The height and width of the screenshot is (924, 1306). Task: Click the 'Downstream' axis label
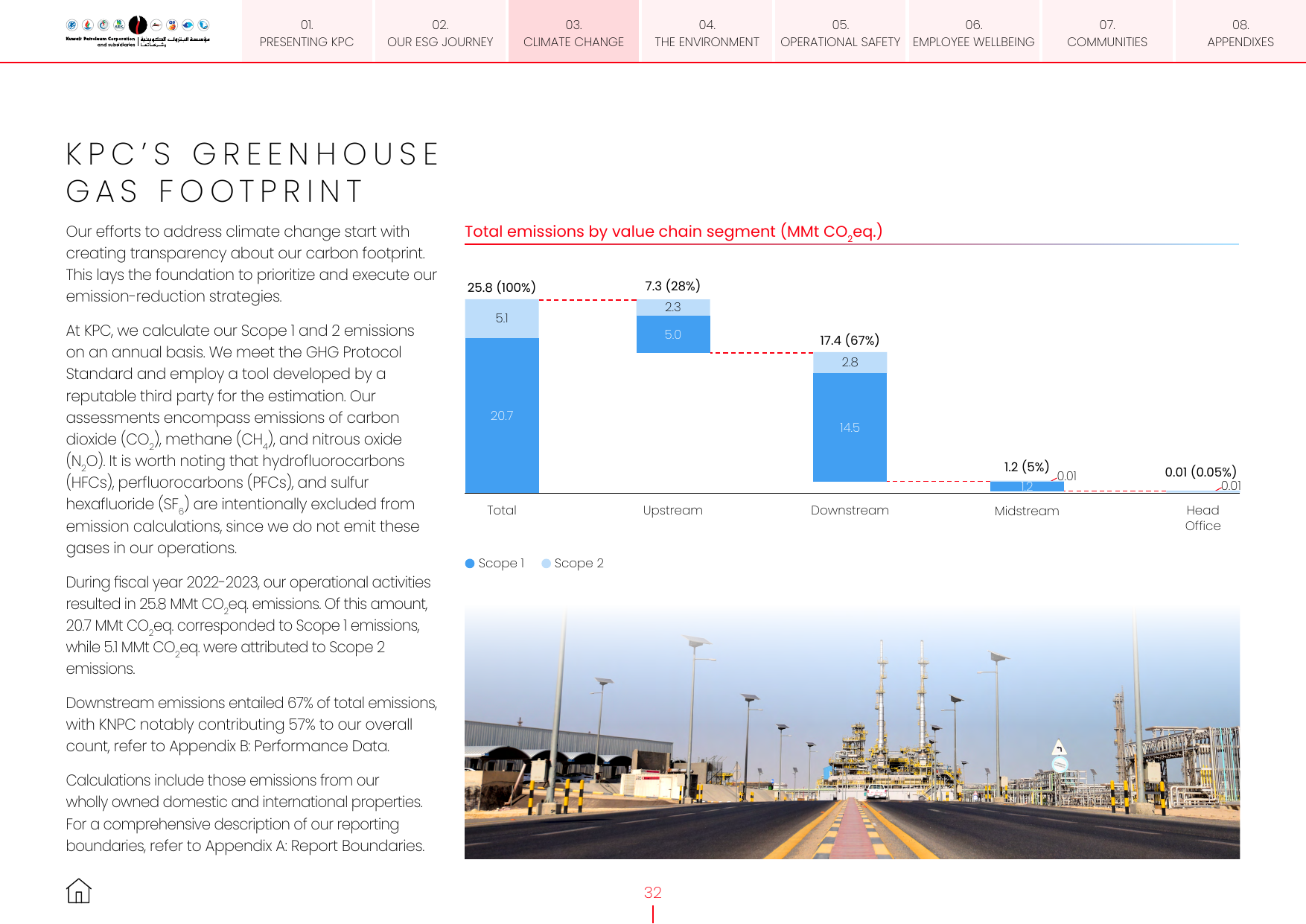point(850,510)
